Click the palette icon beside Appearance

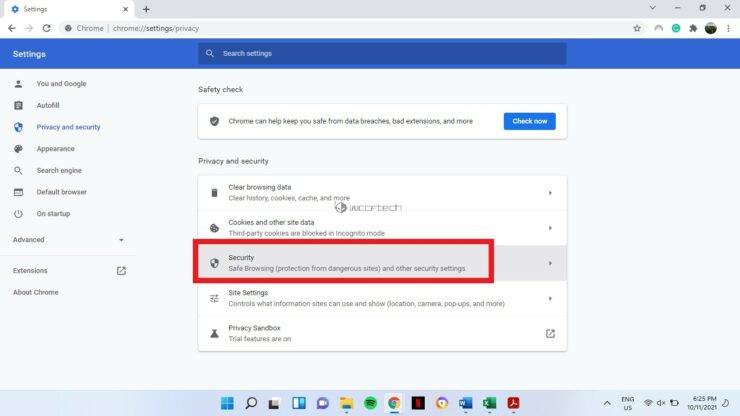18,149
